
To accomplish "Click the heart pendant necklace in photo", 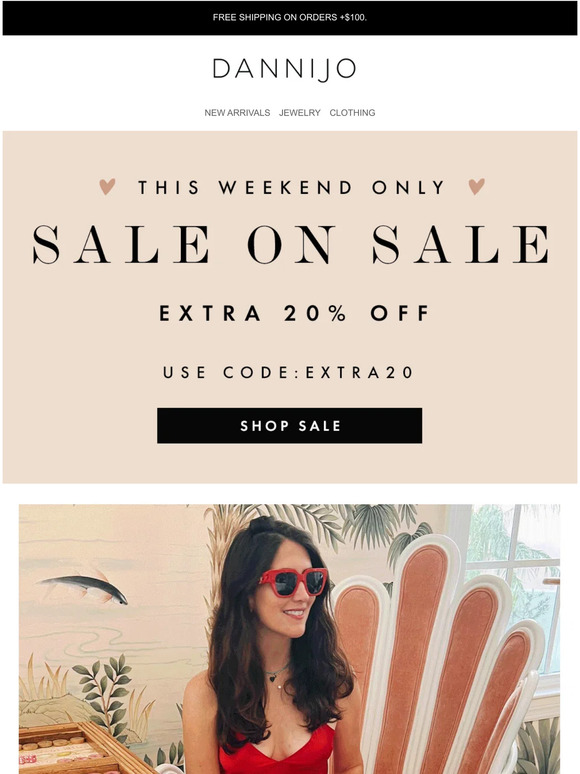I will [x=272, y=679].
